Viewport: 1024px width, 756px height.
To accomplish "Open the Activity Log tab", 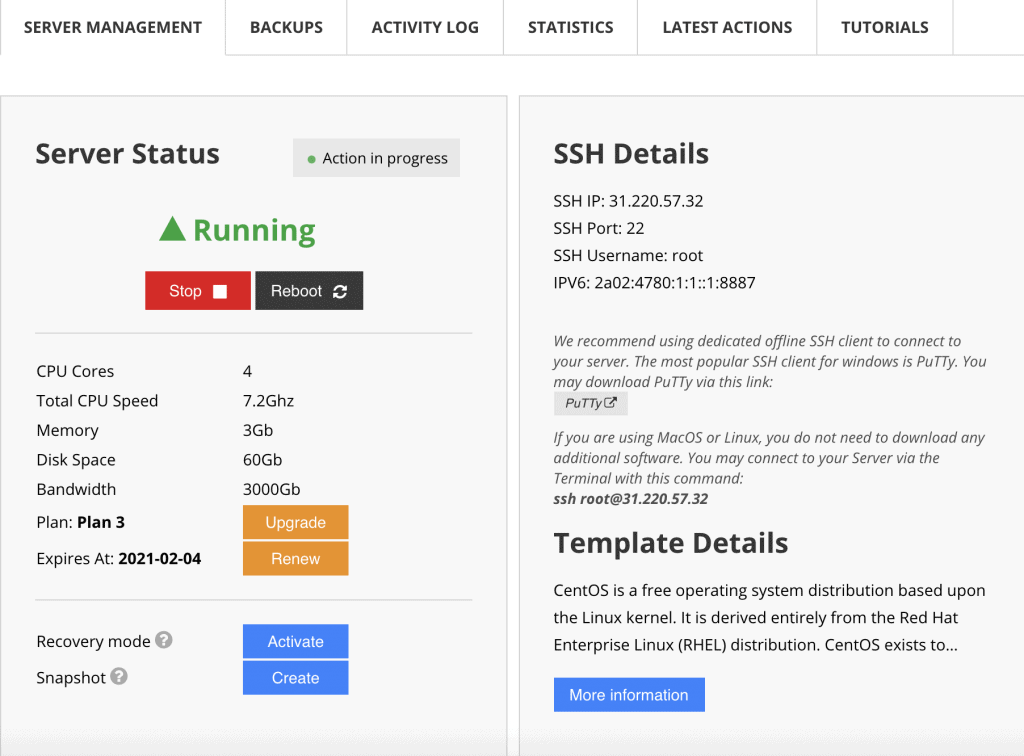I will (x=424, y=27).
